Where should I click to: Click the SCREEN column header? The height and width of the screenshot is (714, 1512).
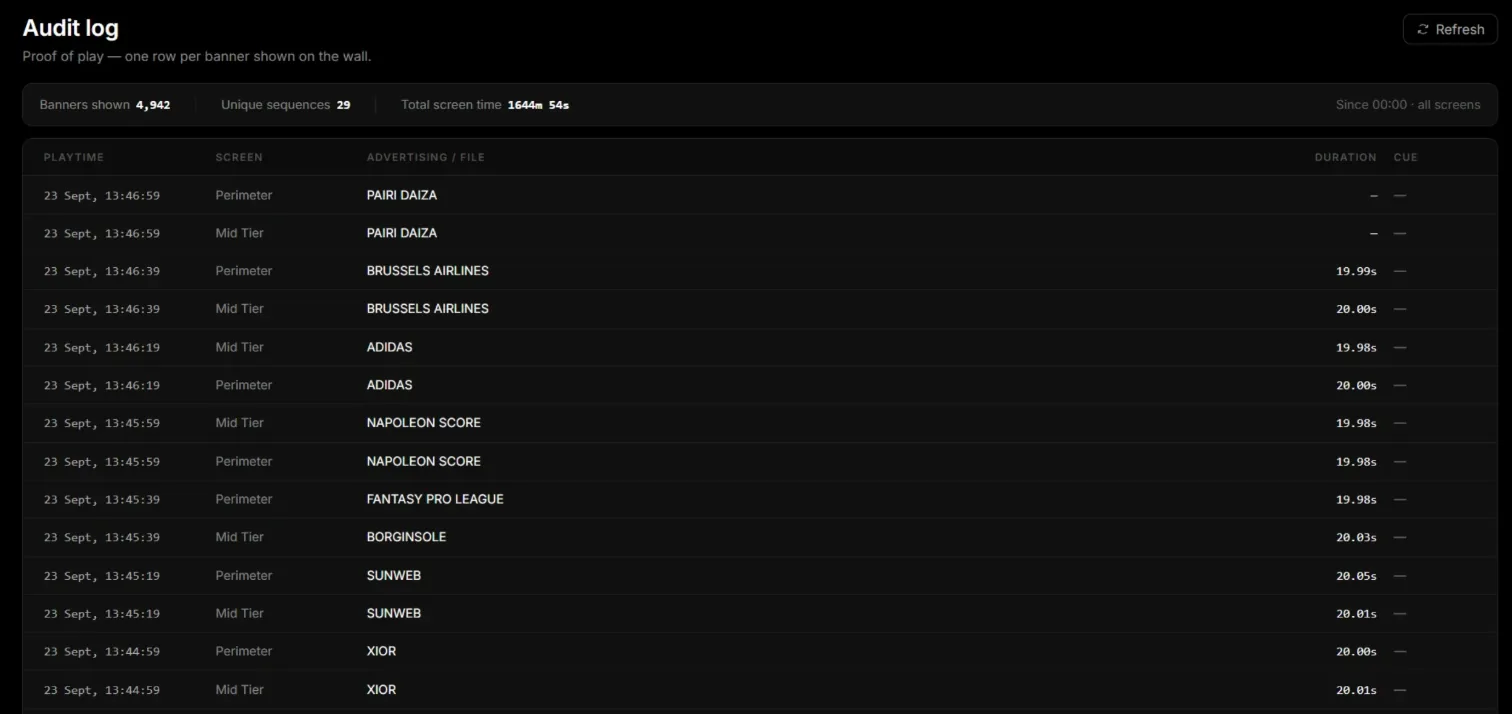(x=239, y=157)
